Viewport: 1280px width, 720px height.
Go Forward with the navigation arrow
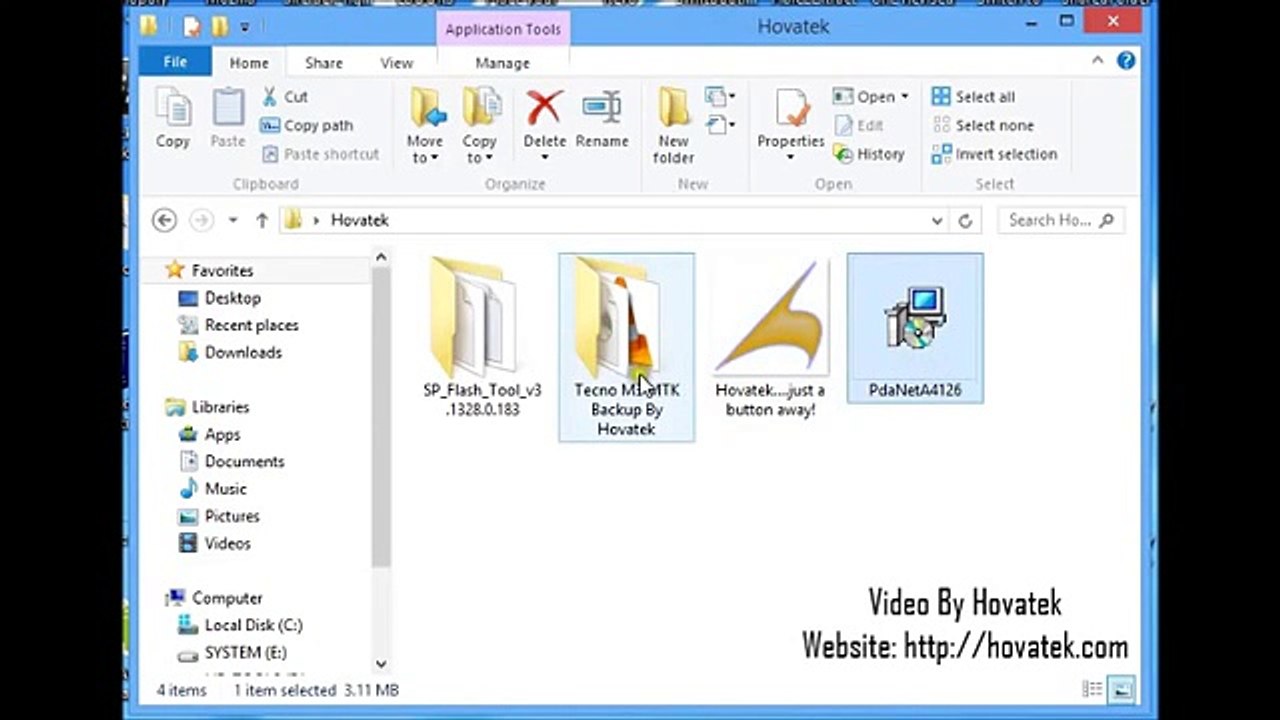pyautogui.click(x=201, y=220)
